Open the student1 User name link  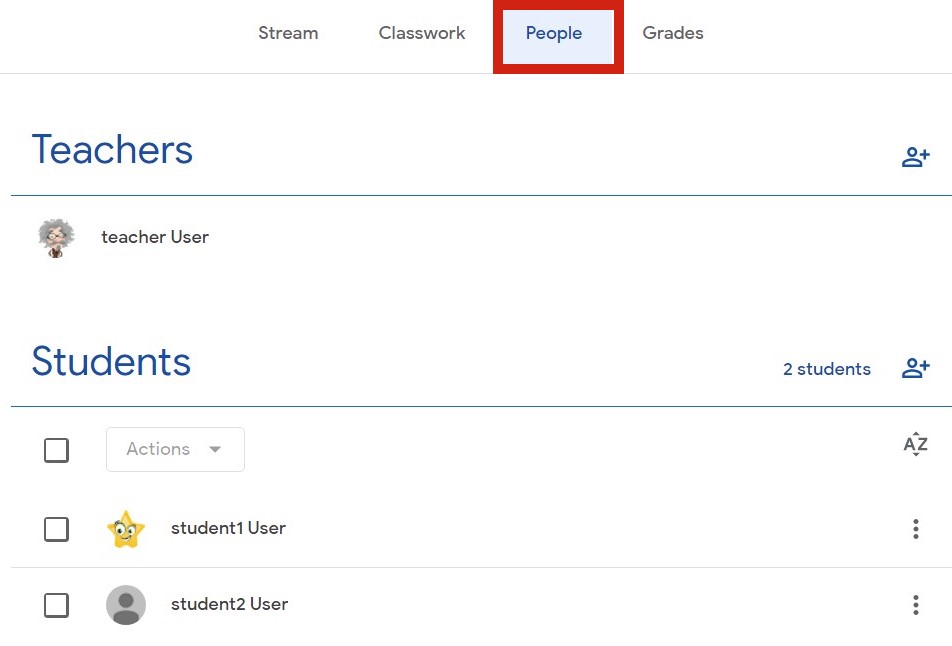tap(228, 528)
